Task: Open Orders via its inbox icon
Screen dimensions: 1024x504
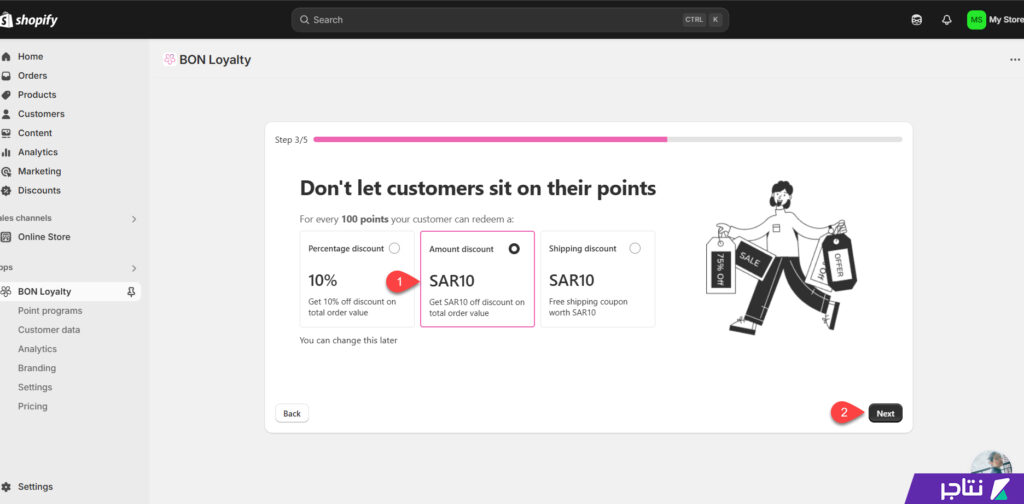Action: pyautogui.click(x=7, y=76)
